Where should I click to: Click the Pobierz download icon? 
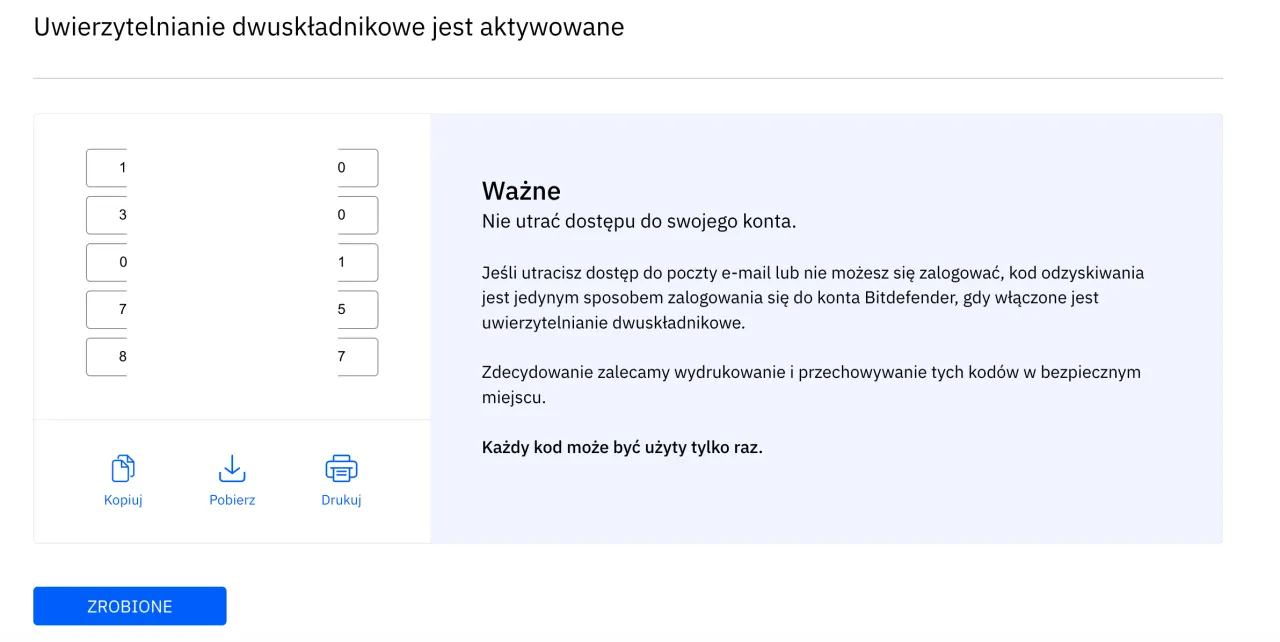[x=232, y=466]
